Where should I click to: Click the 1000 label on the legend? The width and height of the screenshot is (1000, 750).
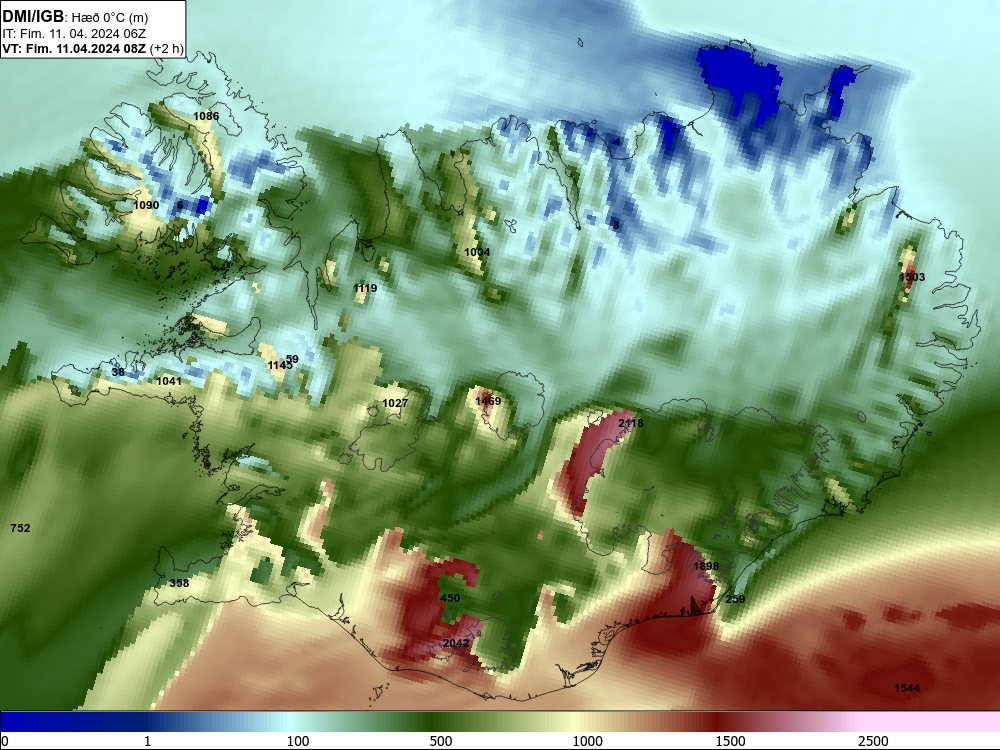[x=587, y=741]
